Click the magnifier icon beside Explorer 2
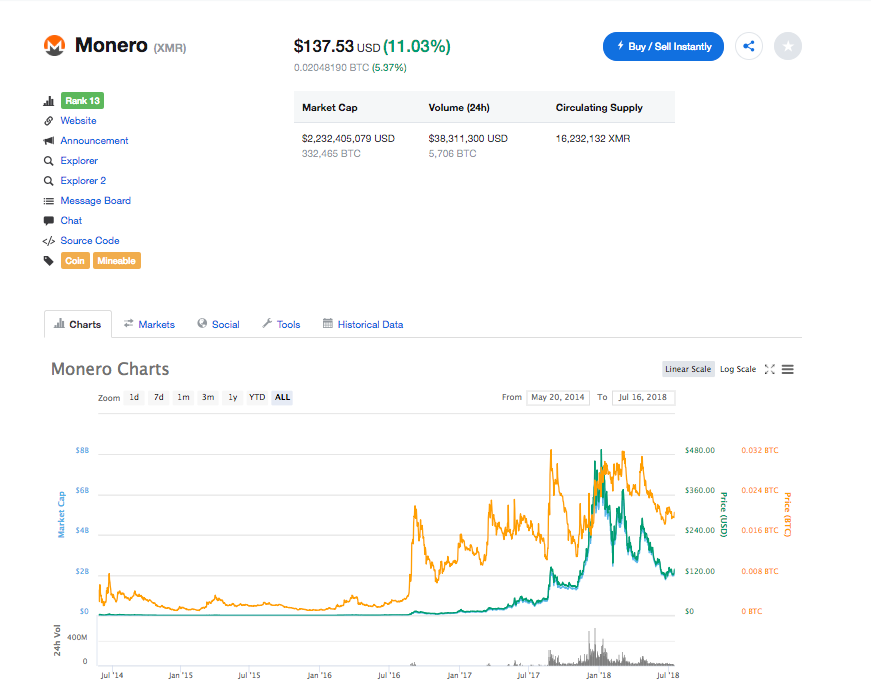The width and height of the screenshot is (871, 687). pos(49,180)
